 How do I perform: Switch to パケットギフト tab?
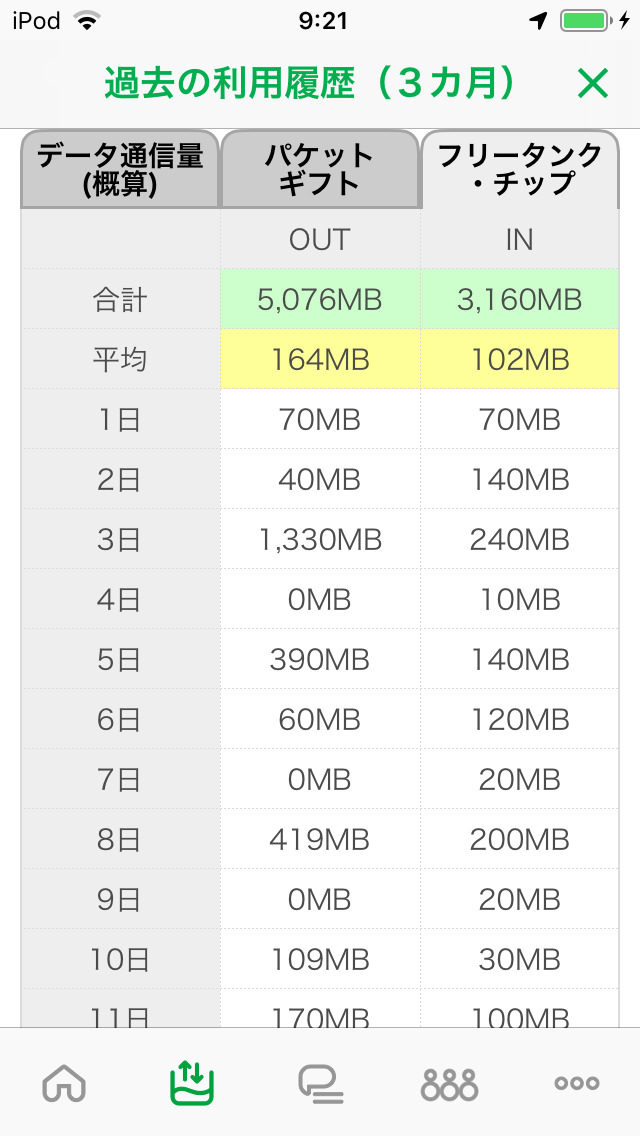tap(320, 169)
